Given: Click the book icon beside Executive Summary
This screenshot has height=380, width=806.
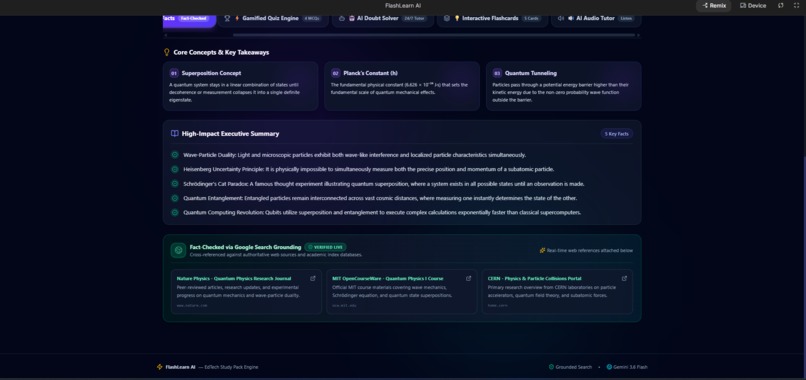Looking at the screenshot, I should pyautogui.click(x=175, y=134).
